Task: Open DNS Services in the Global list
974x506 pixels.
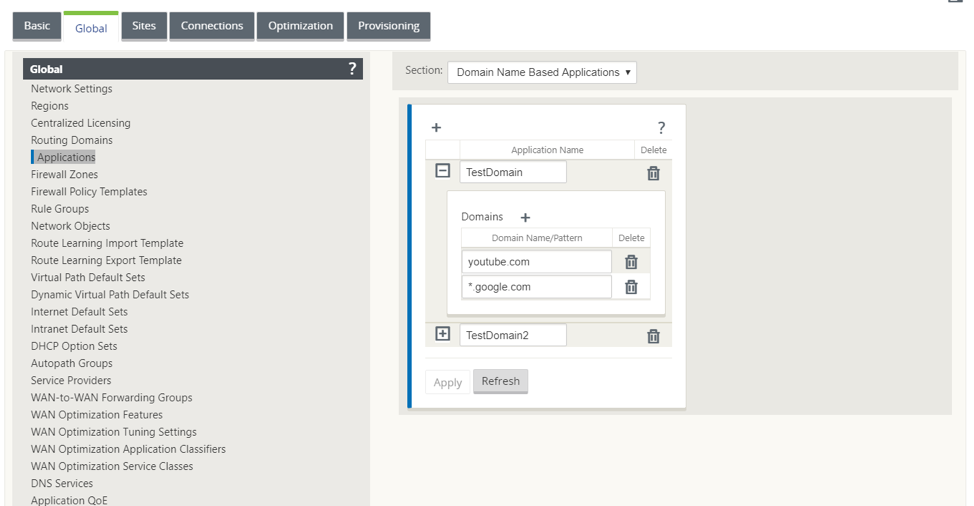Action: tap(62, 483)
